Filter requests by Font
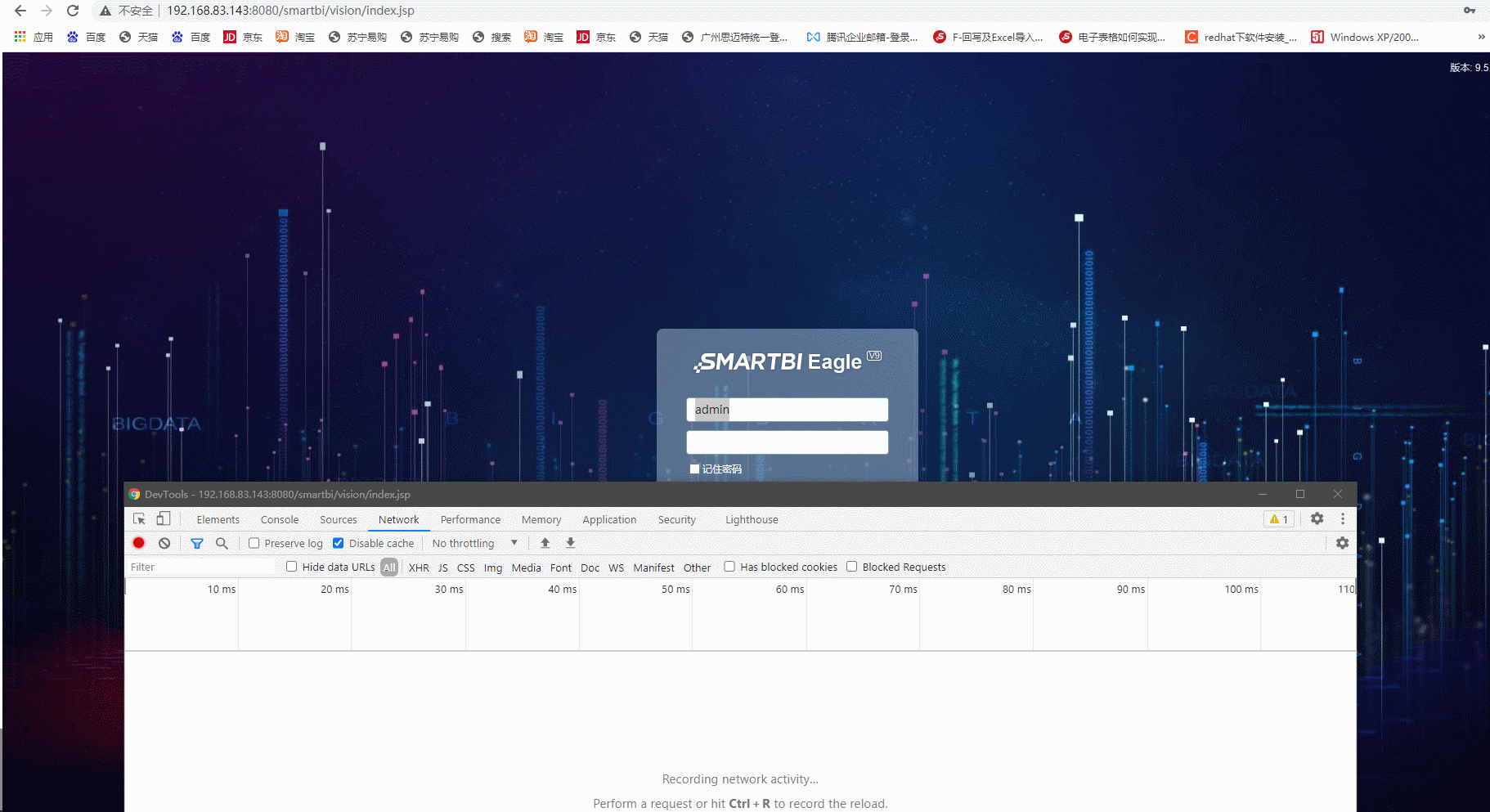Screen dimensions: 1490x812 click(561, 568)
